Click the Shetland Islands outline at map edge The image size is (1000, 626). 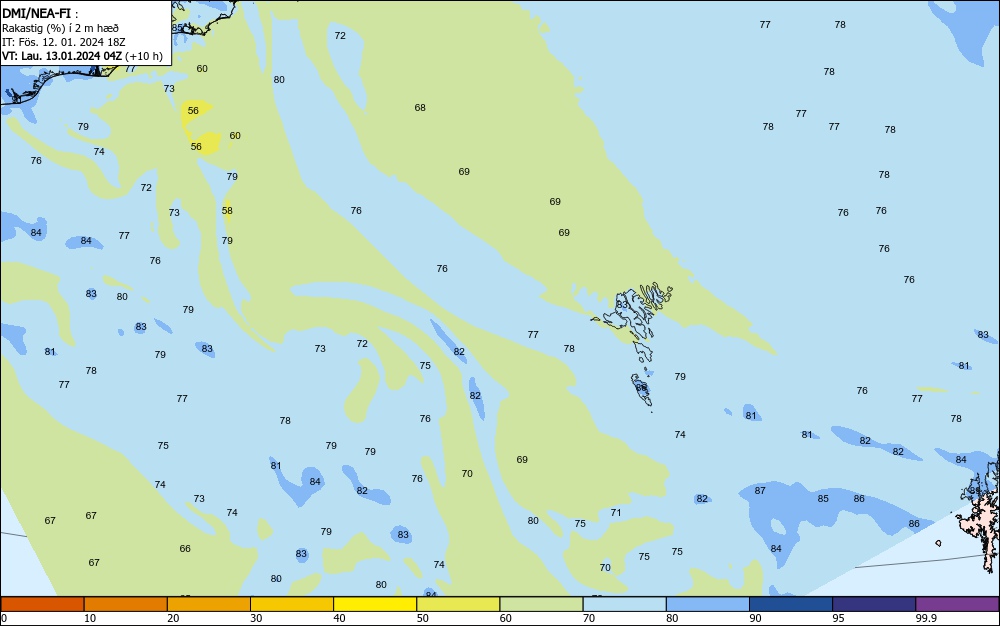point(982,510)
